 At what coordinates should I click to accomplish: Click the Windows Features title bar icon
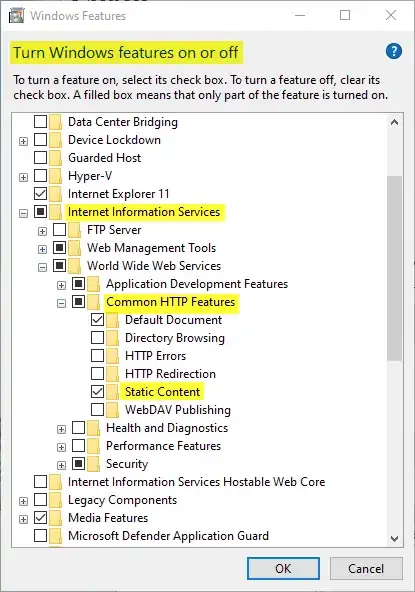coord(16,16)
